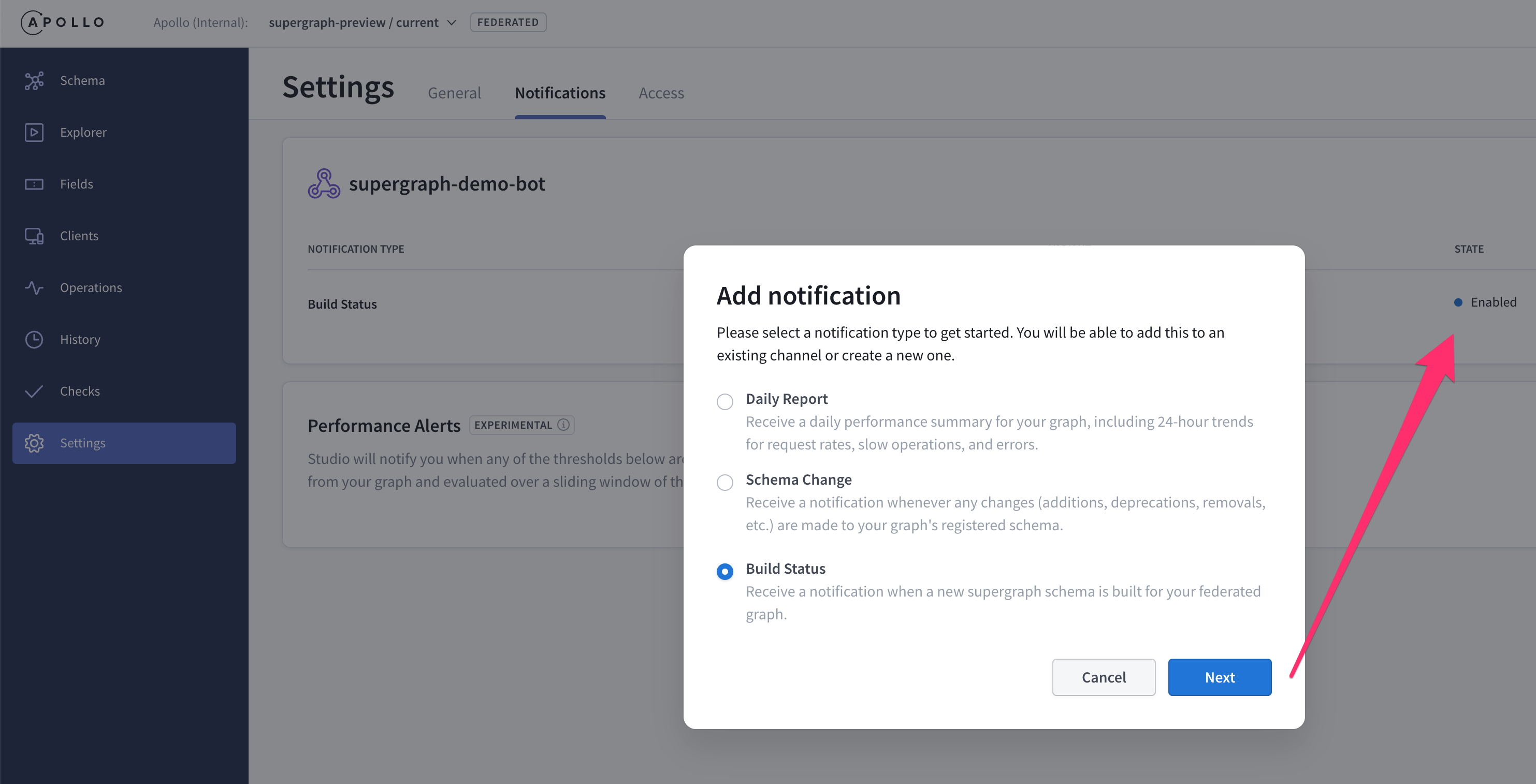
Task: Click the History icon in sidebar
Action: (34, 339)
